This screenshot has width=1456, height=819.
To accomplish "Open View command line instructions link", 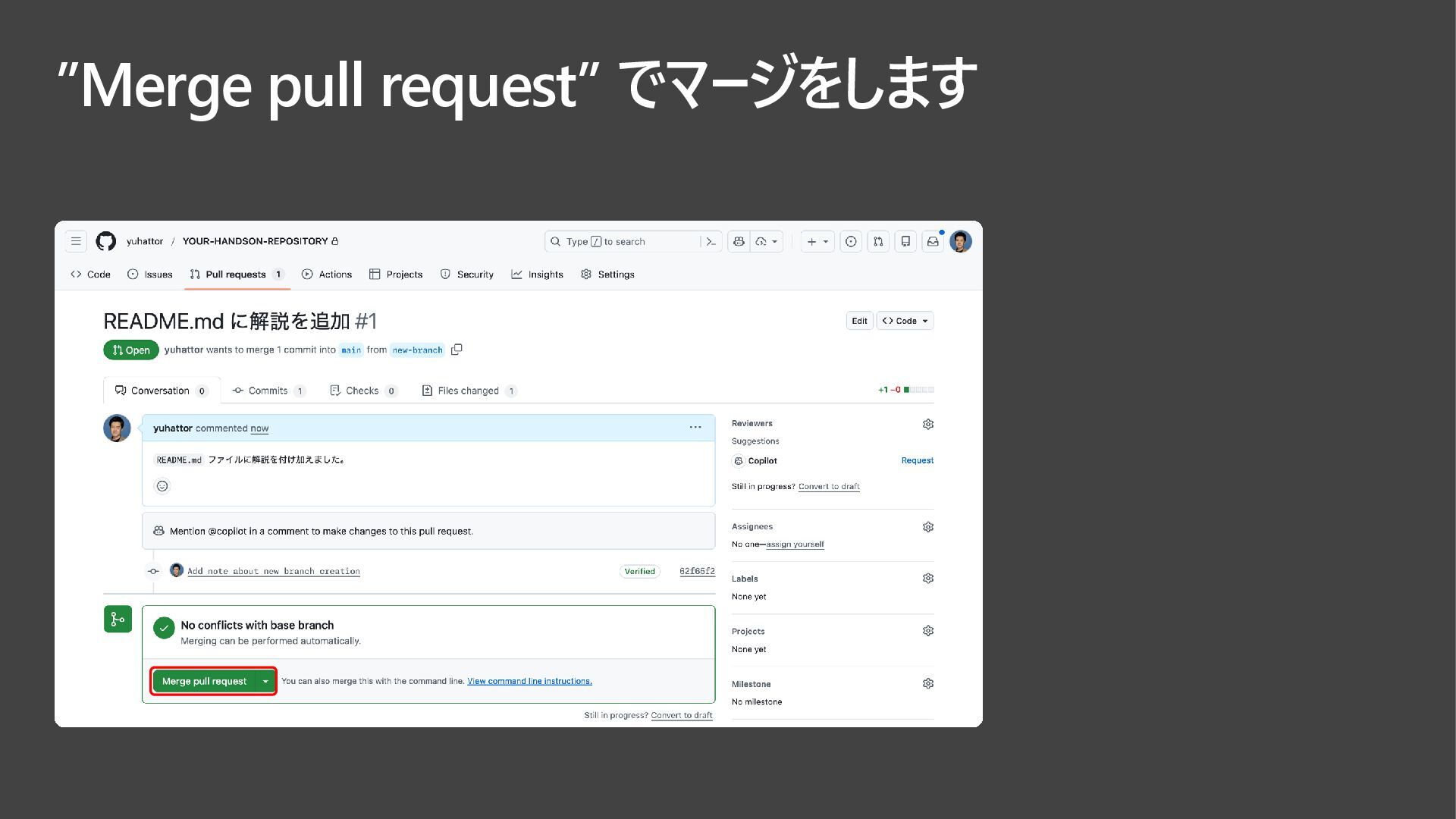I will [x=529, y=681].
